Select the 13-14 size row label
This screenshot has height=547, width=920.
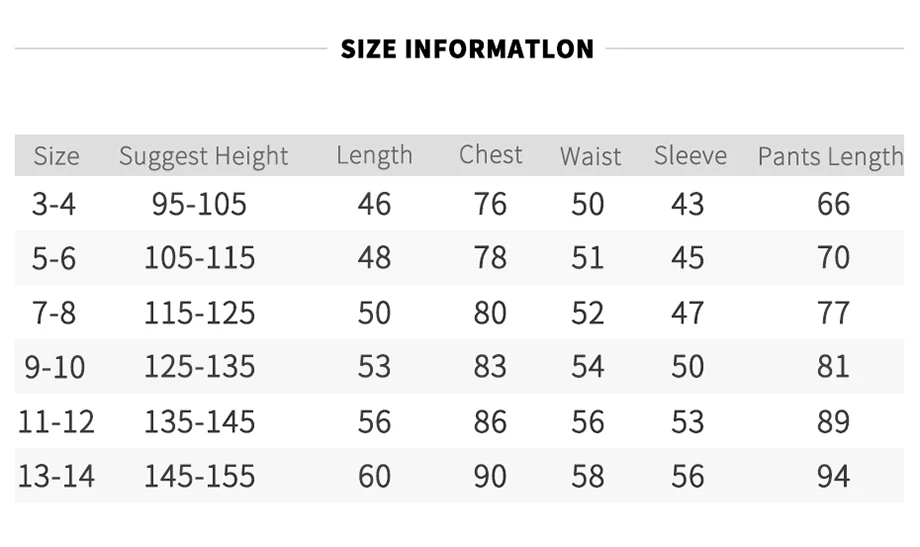click(x=56, y=475)
